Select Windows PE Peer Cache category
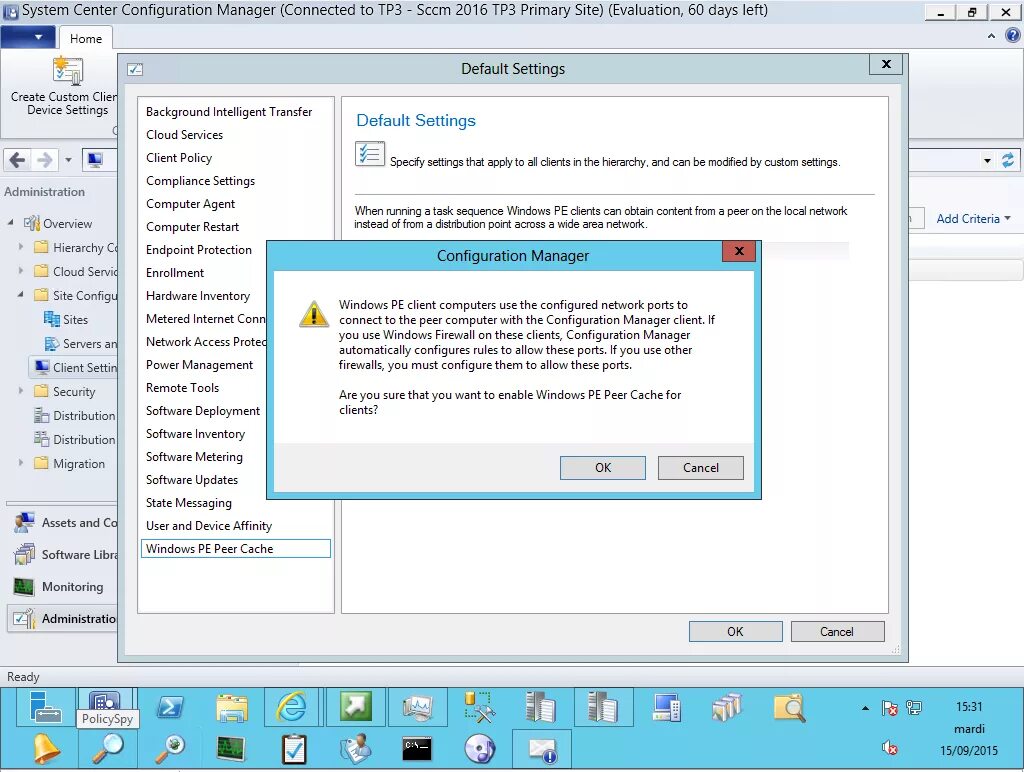 (236, 549)
